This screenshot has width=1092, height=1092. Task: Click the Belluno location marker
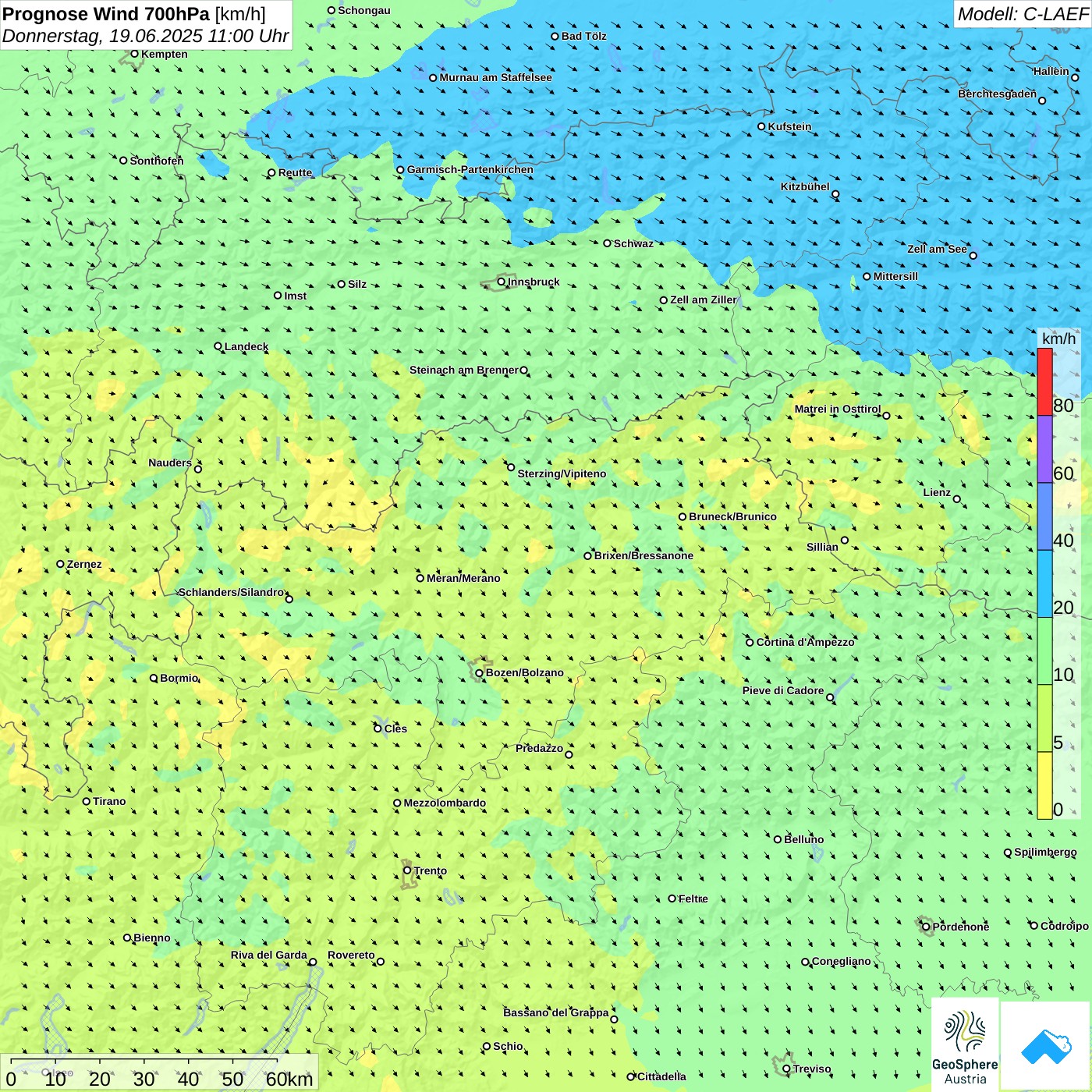pyautogui.click(x=777, y=839)
